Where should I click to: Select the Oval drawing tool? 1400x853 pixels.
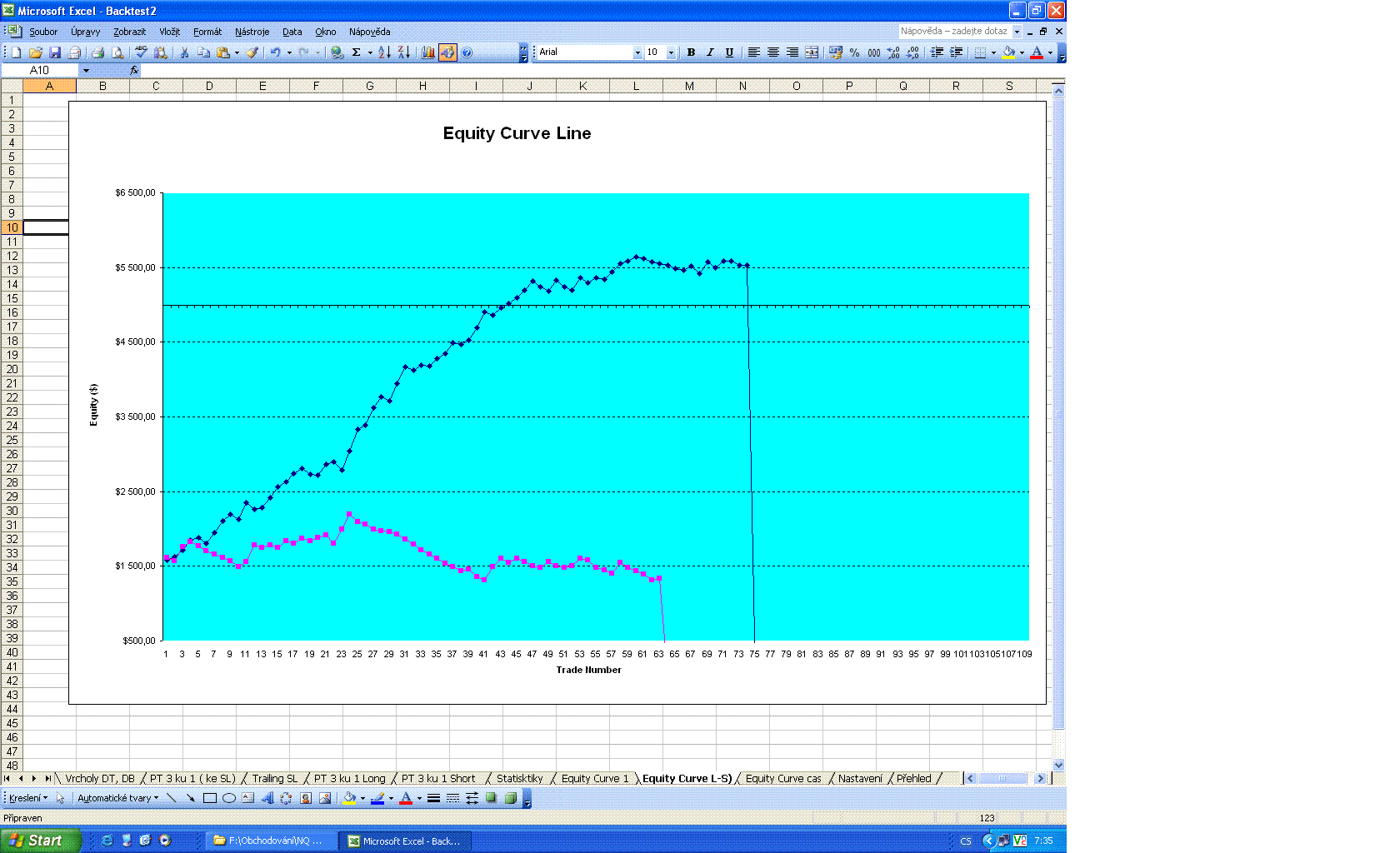[229, 798]
